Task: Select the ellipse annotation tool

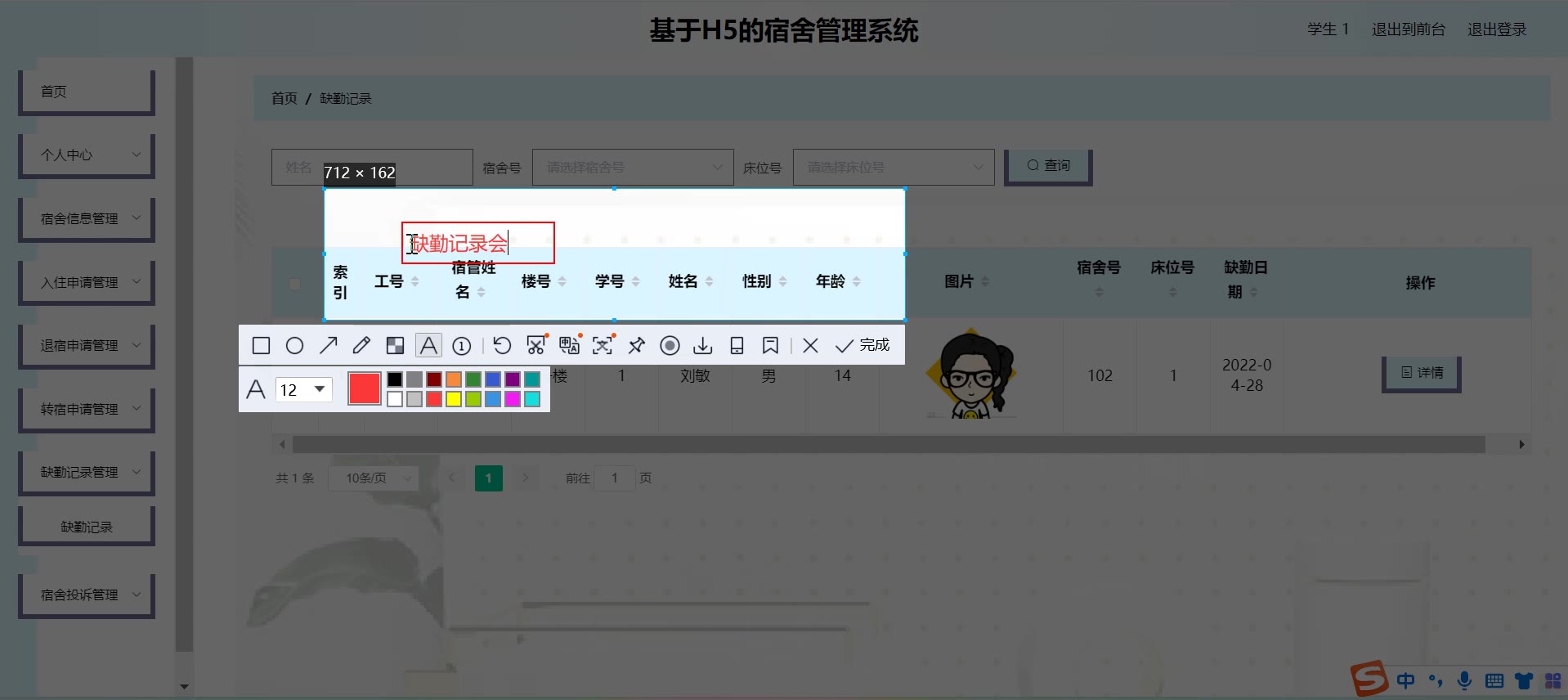Action: coord(294,346)
